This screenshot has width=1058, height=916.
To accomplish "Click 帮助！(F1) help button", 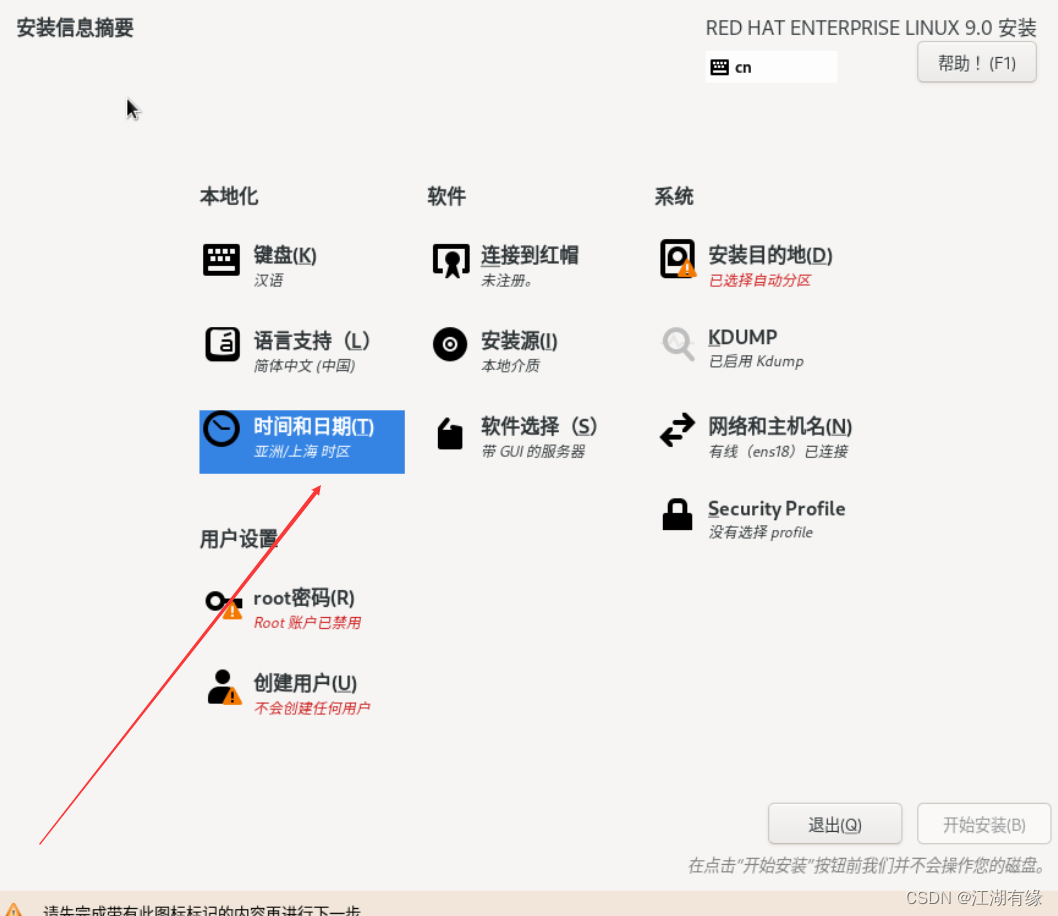I will tap(976, 61).
